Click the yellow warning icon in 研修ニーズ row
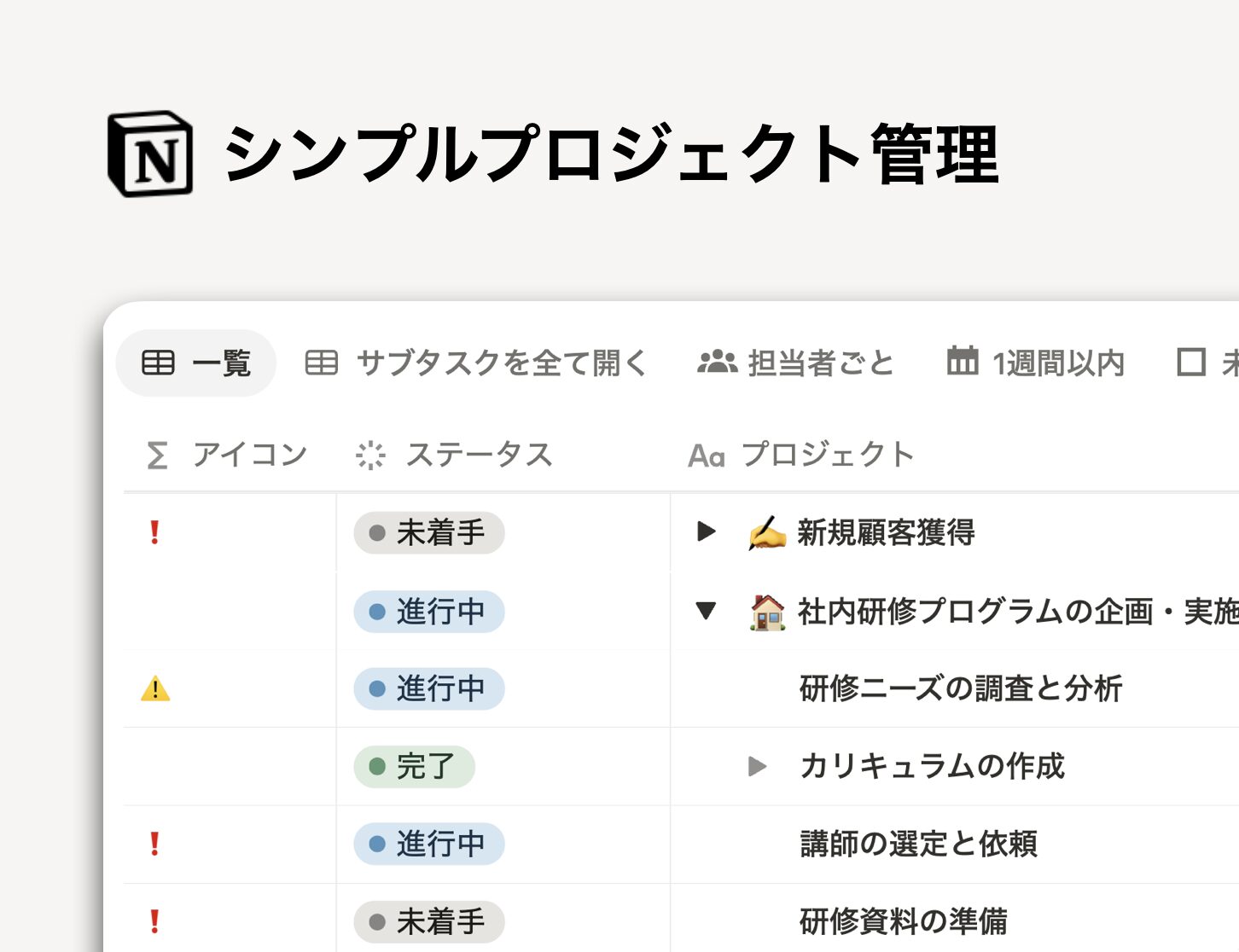This screenshot has width=1239, height=952. (x=155, y=688)
